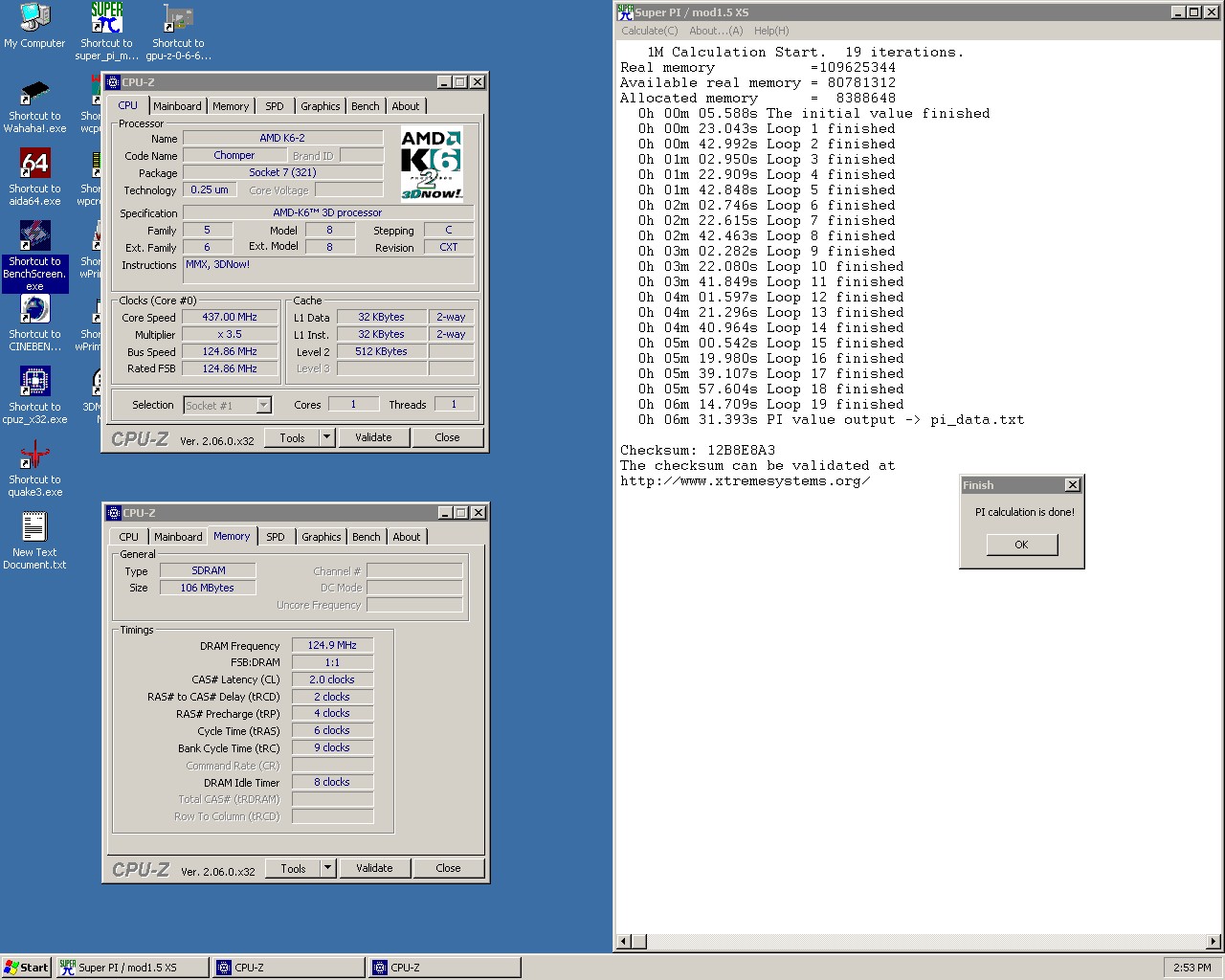Open the Start menu
The height and width of the screenshot is (980, 1225).
(27, 968)
